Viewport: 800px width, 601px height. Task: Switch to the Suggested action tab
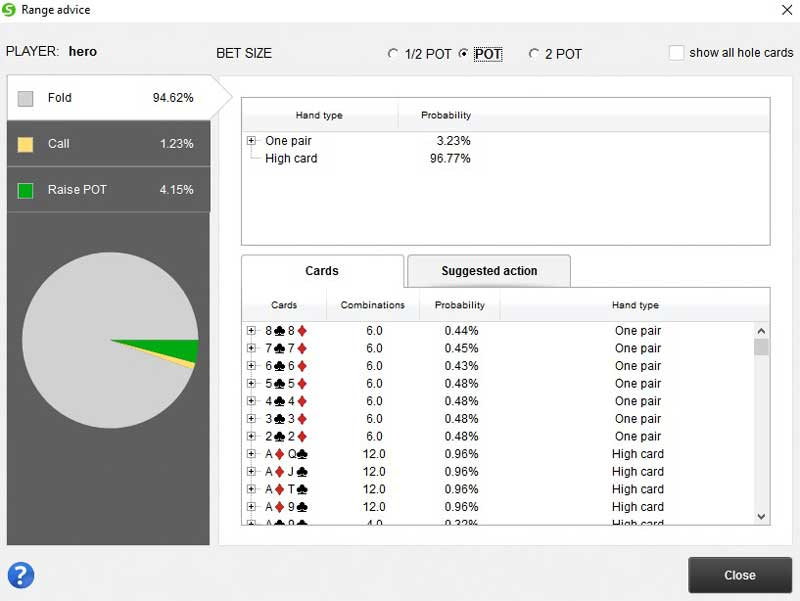488,270
